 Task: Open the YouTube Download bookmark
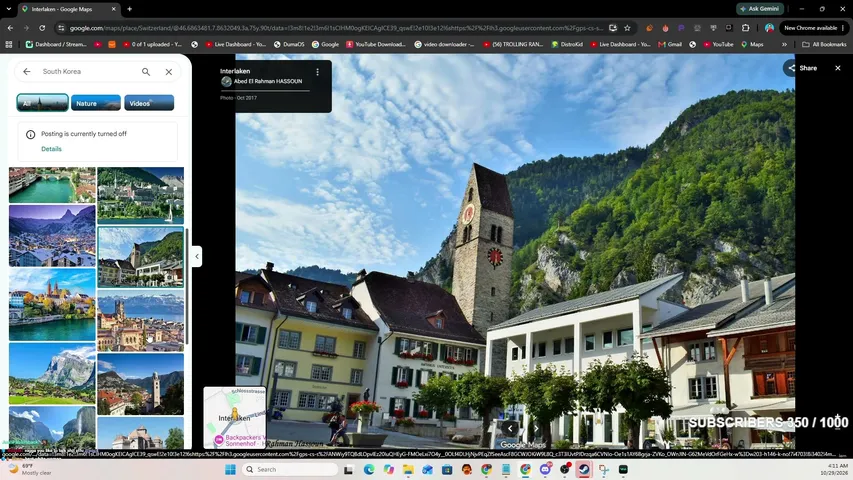coord(376,44)
